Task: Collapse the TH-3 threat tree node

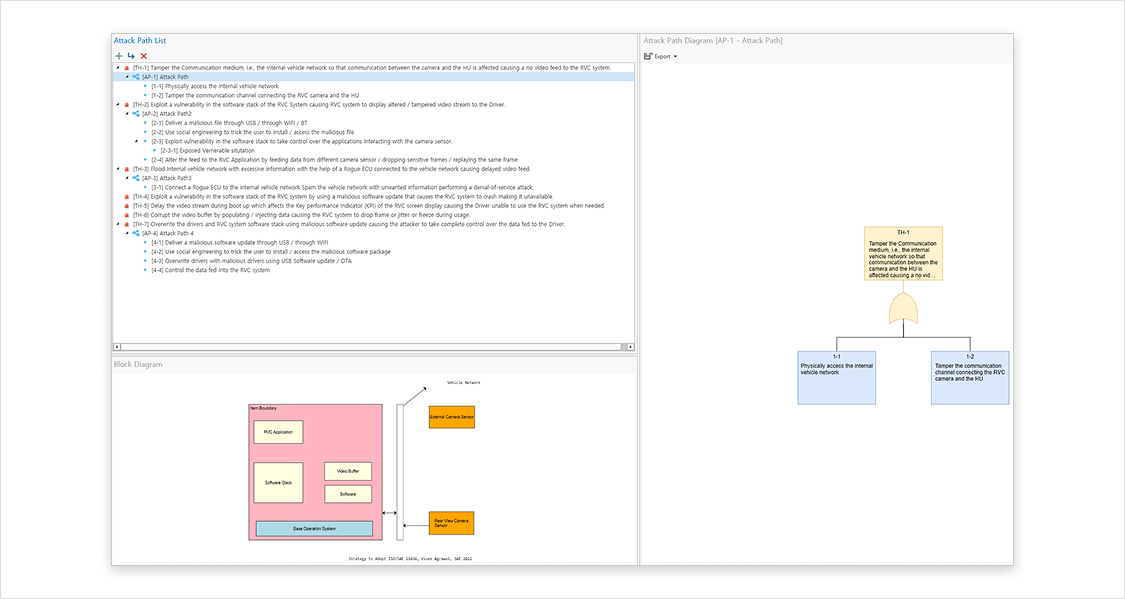Action: click(x=118, y=169)
